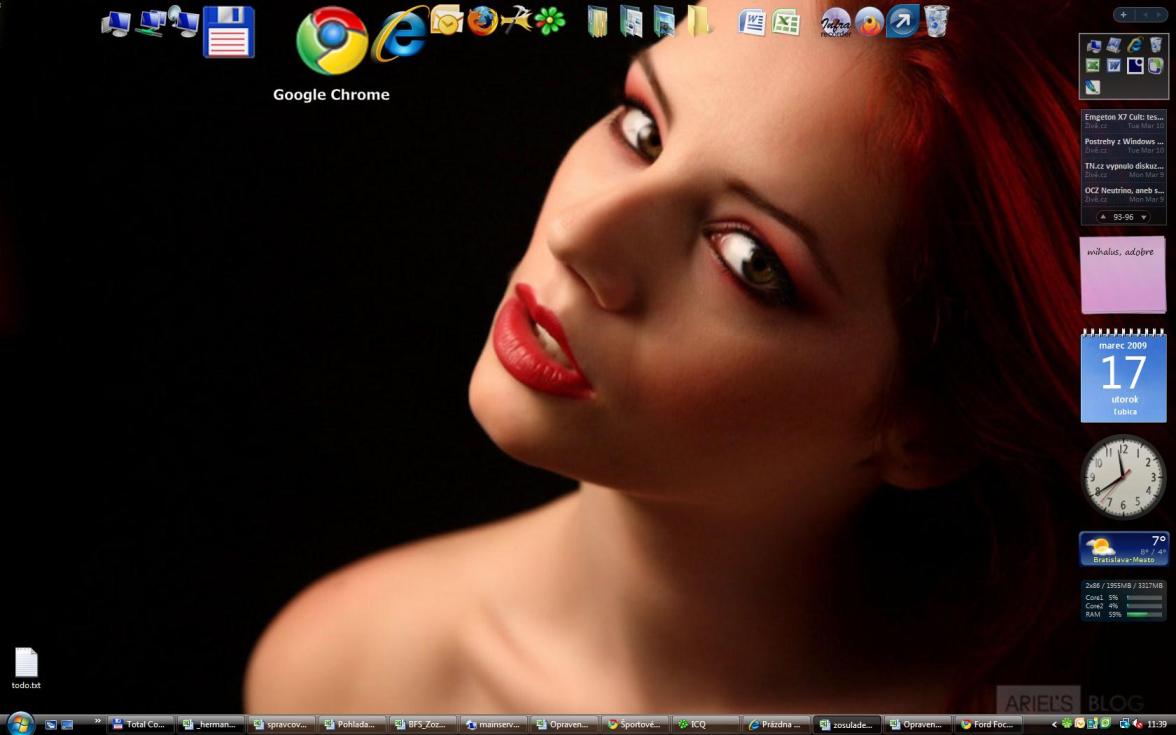Open the InfraRecorder dock icon

click(835, 21)
